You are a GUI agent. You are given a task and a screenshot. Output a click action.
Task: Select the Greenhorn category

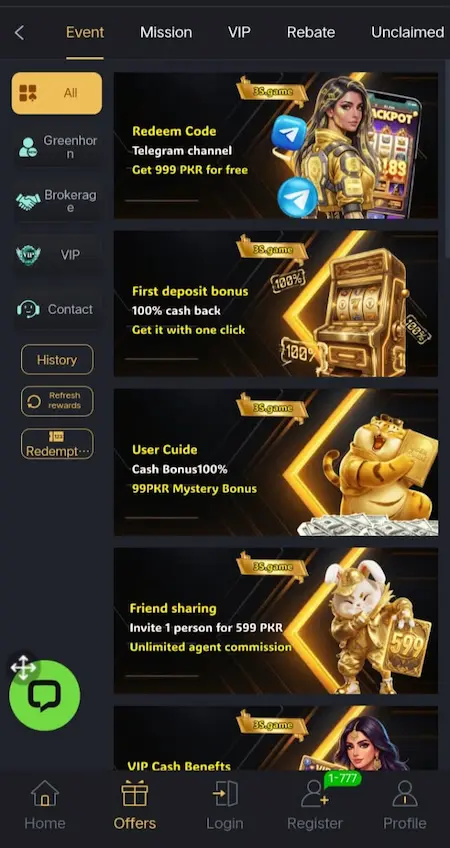pos(57,147)
